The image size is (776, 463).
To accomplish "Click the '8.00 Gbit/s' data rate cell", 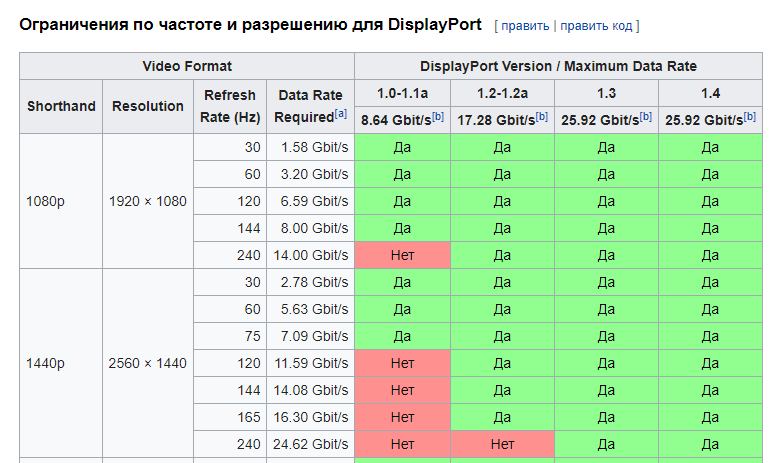I will (x=311, y=228).
